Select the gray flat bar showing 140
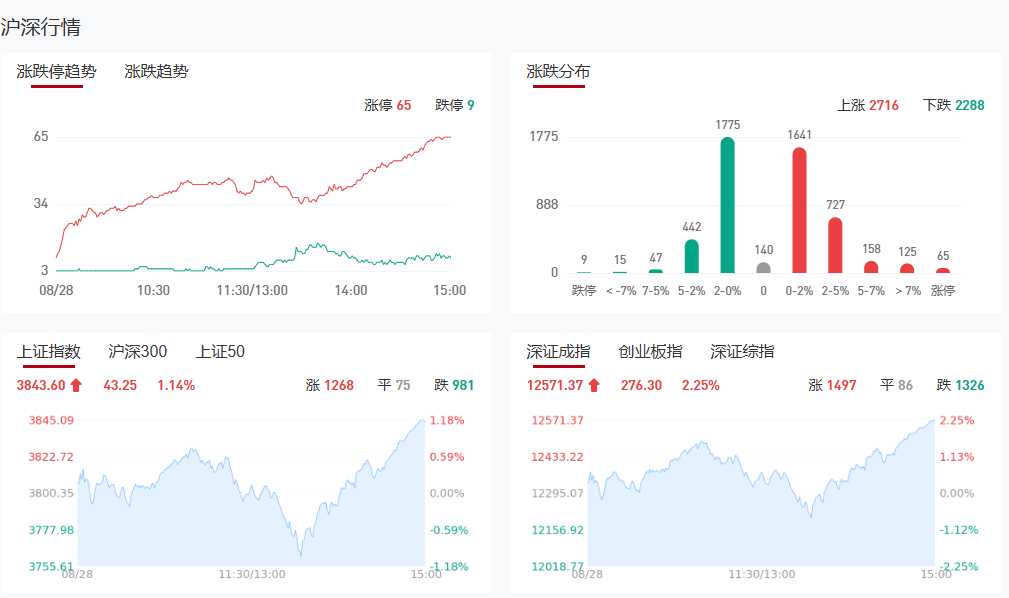The height and width of the screenshot is (598, 1009). pyautogui.click(x=763, y=268)
